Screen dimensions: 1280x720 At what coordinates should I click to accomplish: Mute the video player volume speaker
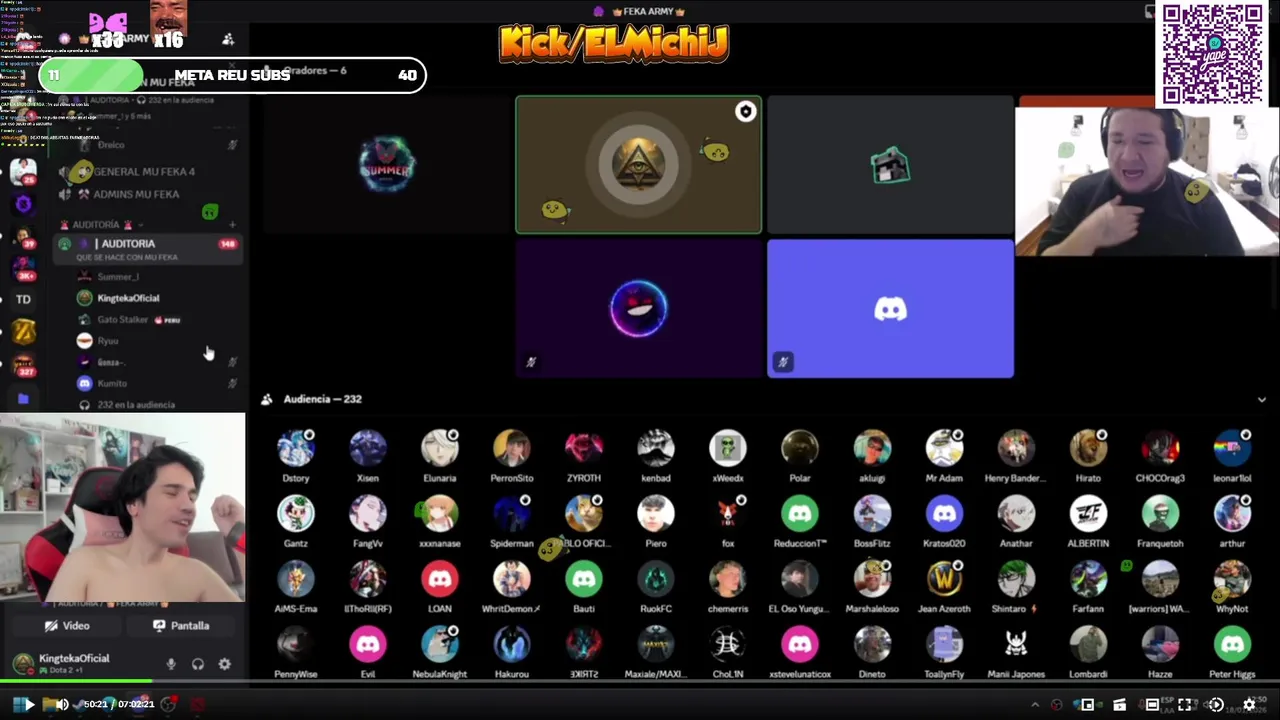pyautogui.click(x=62, y=704)
